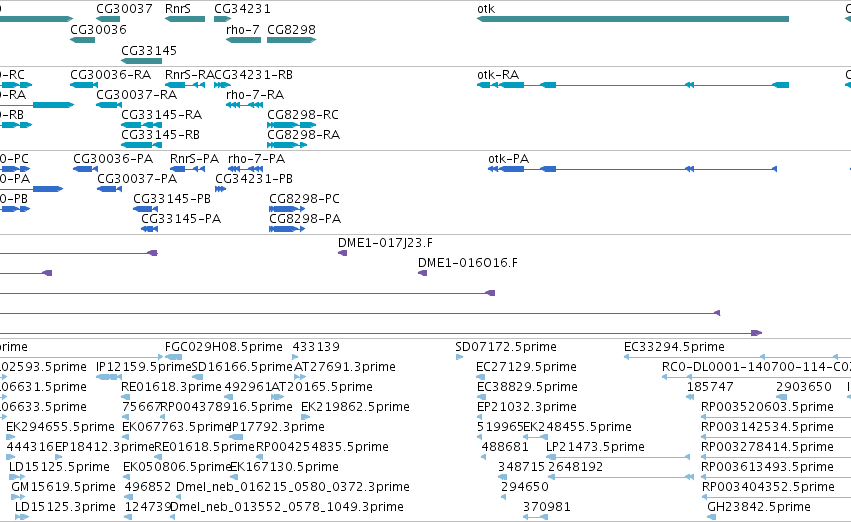This screenshot has height=522, width=851.
Task: Click the FGC029H08.5prime EST label
Action: pyautogui.click(x=224, y=347)
